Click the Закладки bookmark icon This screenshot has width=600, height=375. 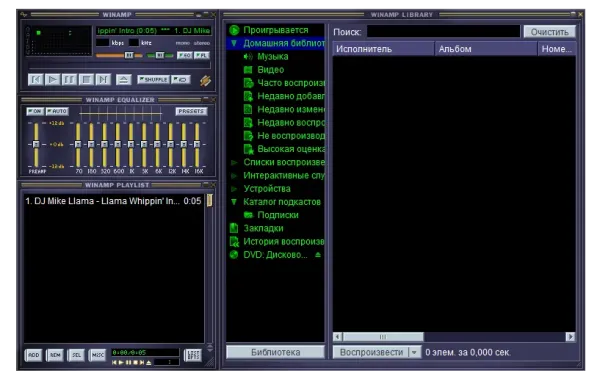tap(234, 228)
